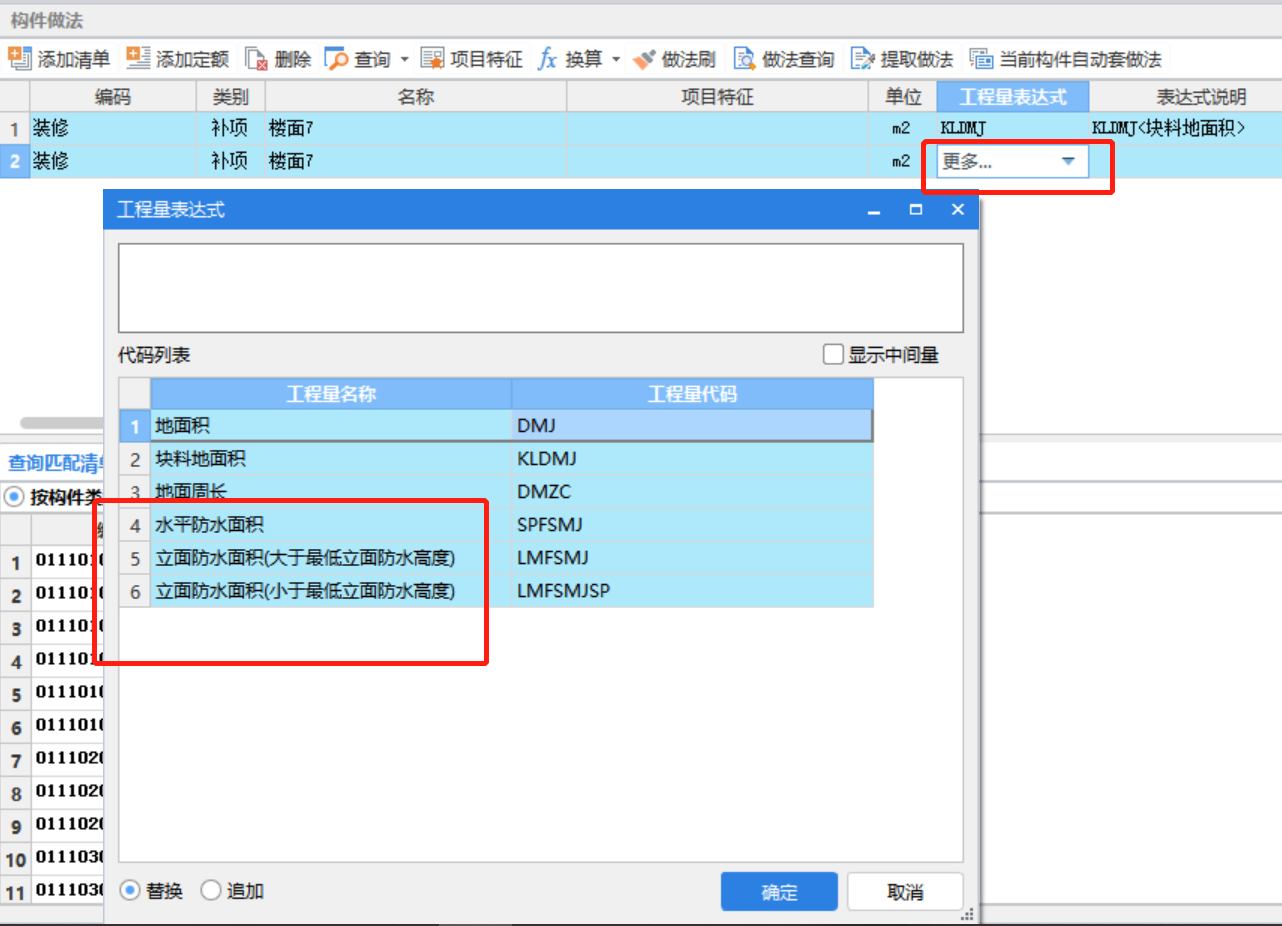Click the 单位 column header

point(903,97)
